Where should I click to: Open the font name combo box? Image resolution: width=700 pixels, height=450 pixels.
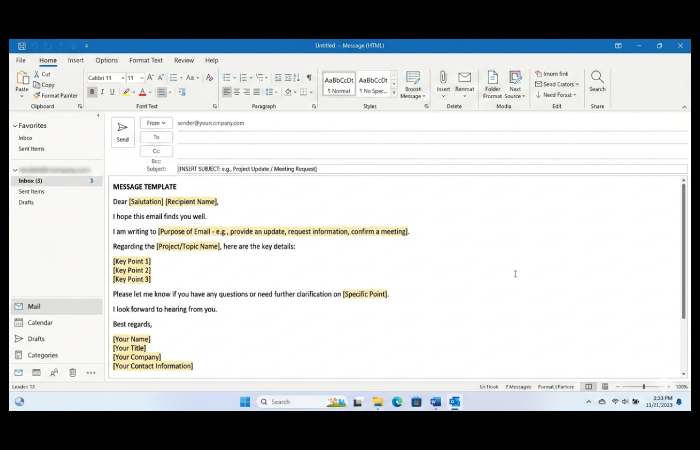pyautogui.click(x=106, y=78)
